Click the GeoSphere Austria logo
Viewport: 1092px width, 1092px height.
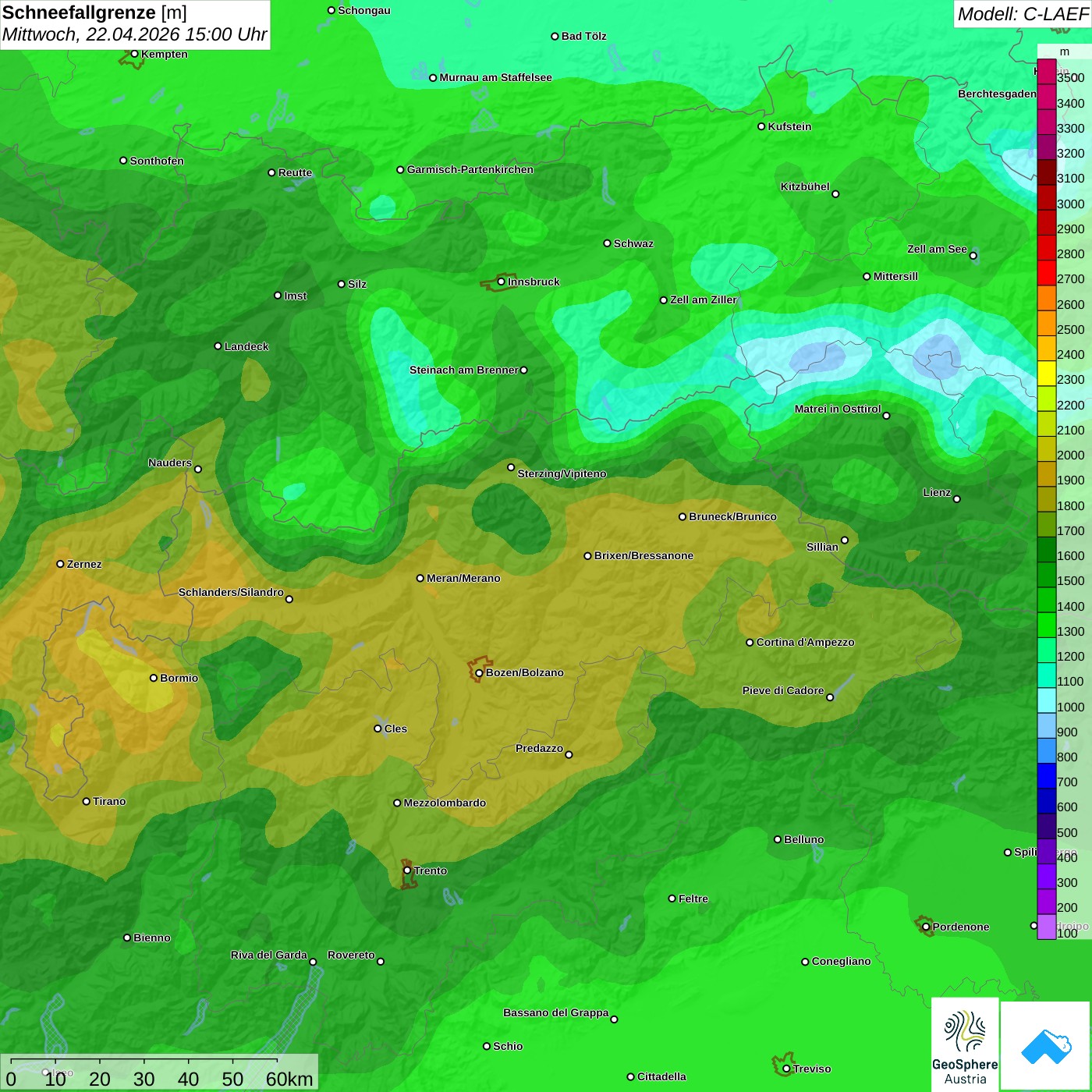[965, 1044]
